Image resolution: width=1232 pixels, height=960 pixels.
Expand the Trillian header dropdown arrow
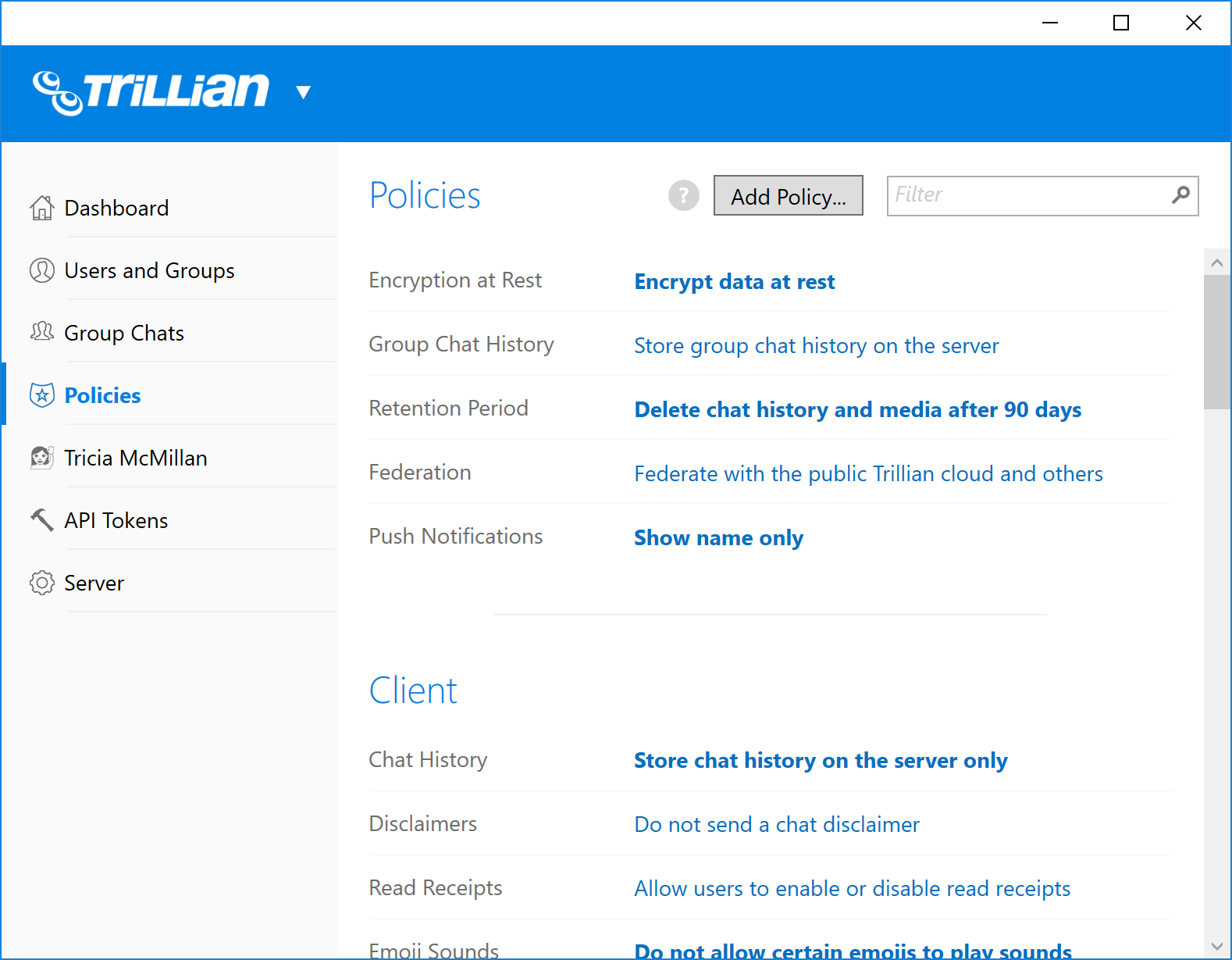(304, 93)
